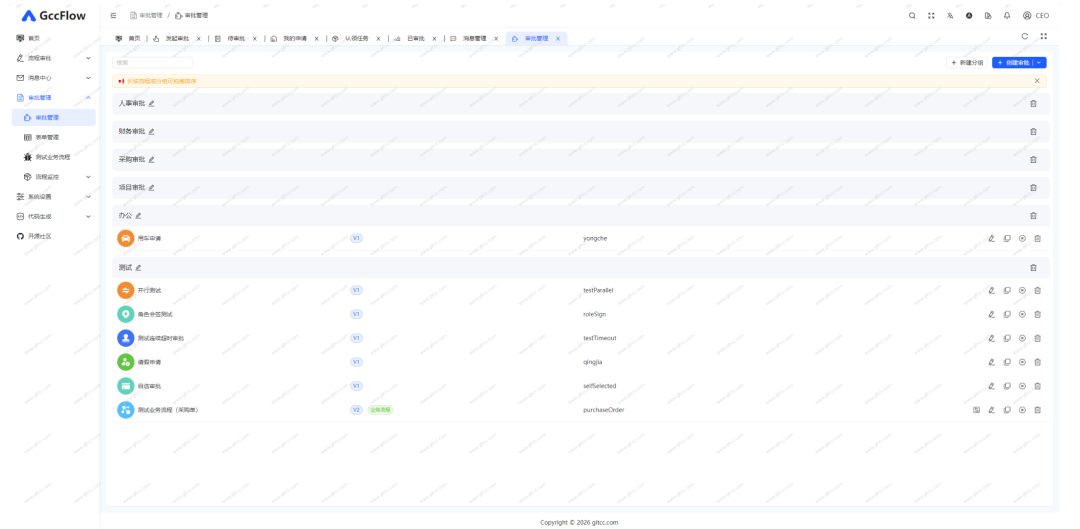Expand the 系统设置 sidebar menu

coord(54,196)
